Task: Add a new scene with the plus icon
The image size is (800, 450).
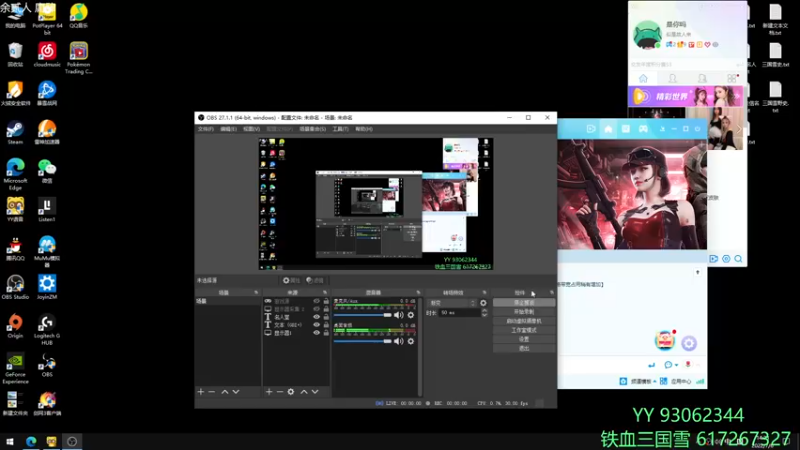Action: pos(201,392)
